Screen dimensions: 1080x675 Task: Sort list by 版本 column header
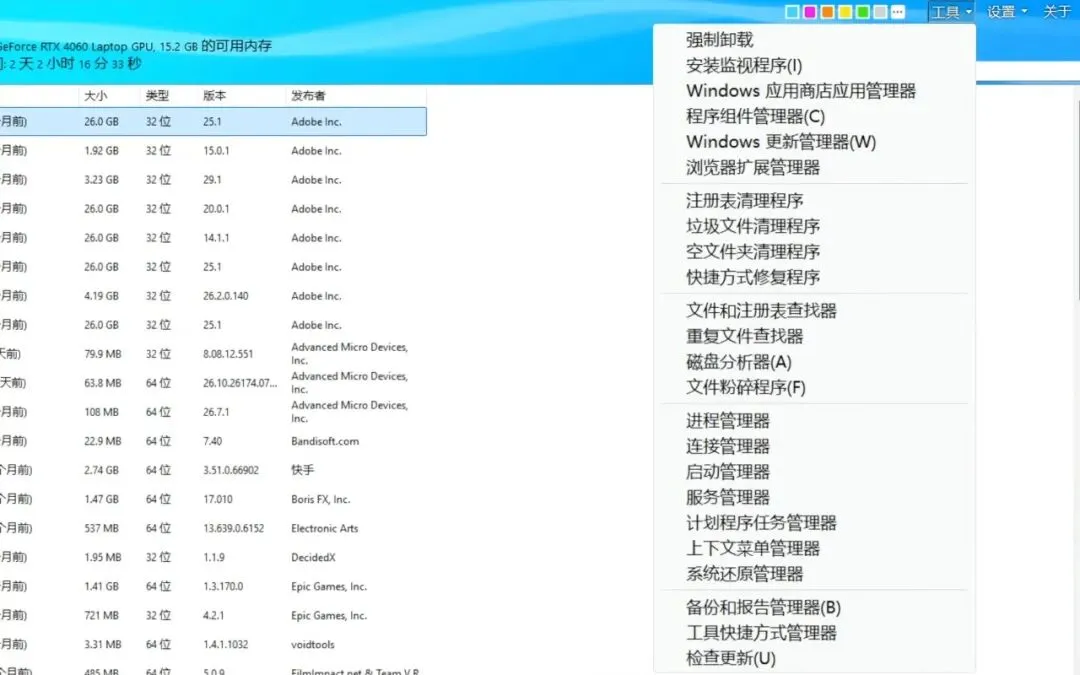coord(241,96)
